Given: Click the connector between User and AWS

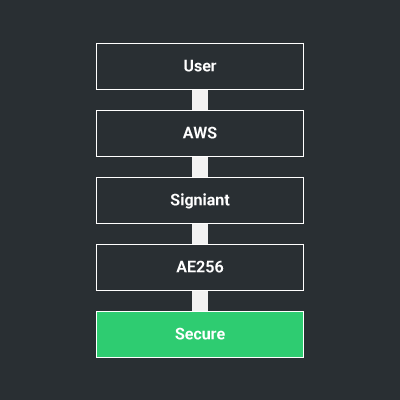Looking at the screenshot, I should point(200,100).
